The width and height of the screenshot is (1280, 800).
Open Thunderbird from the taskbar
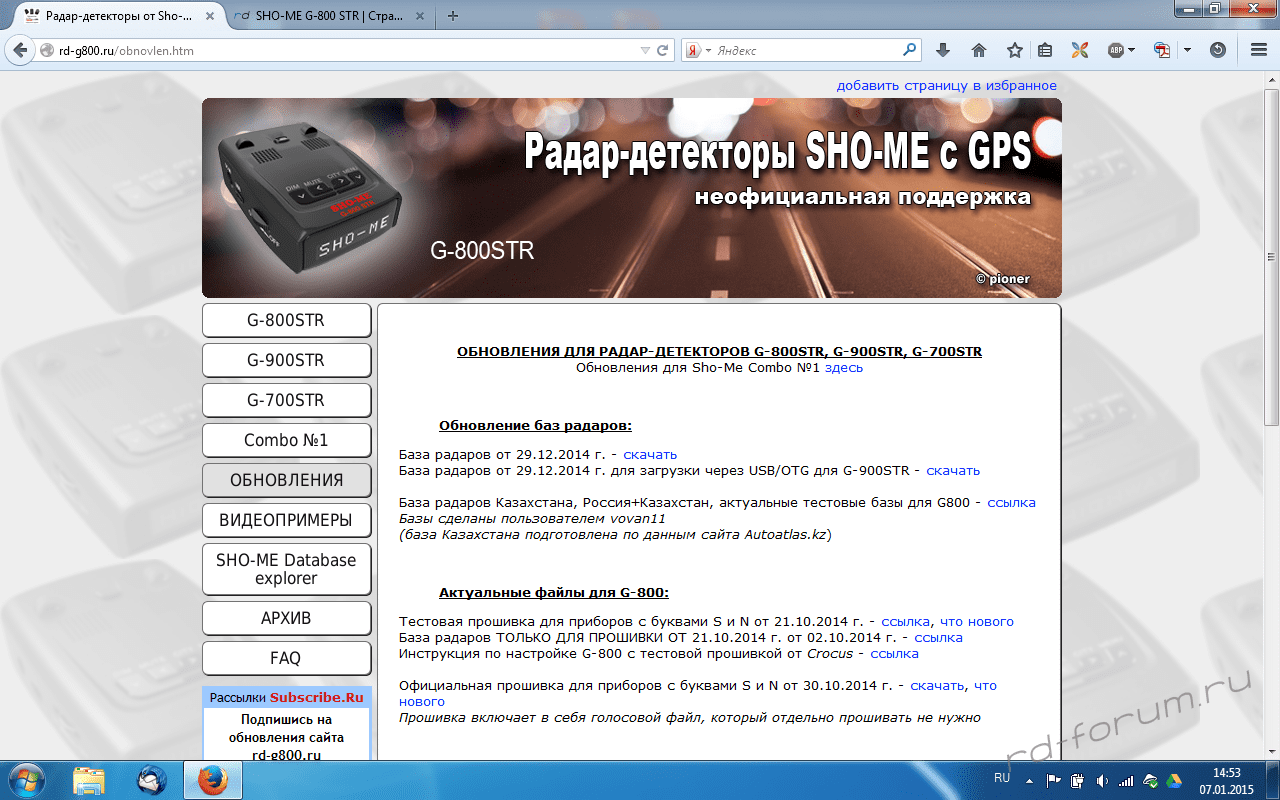tap(153, 780)
